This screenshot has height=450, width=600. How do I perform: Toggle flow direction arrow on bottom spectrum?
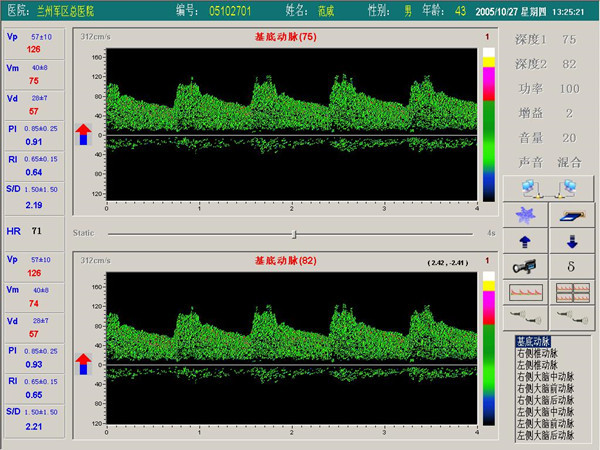pyautogui.click(x=83, y=364)
